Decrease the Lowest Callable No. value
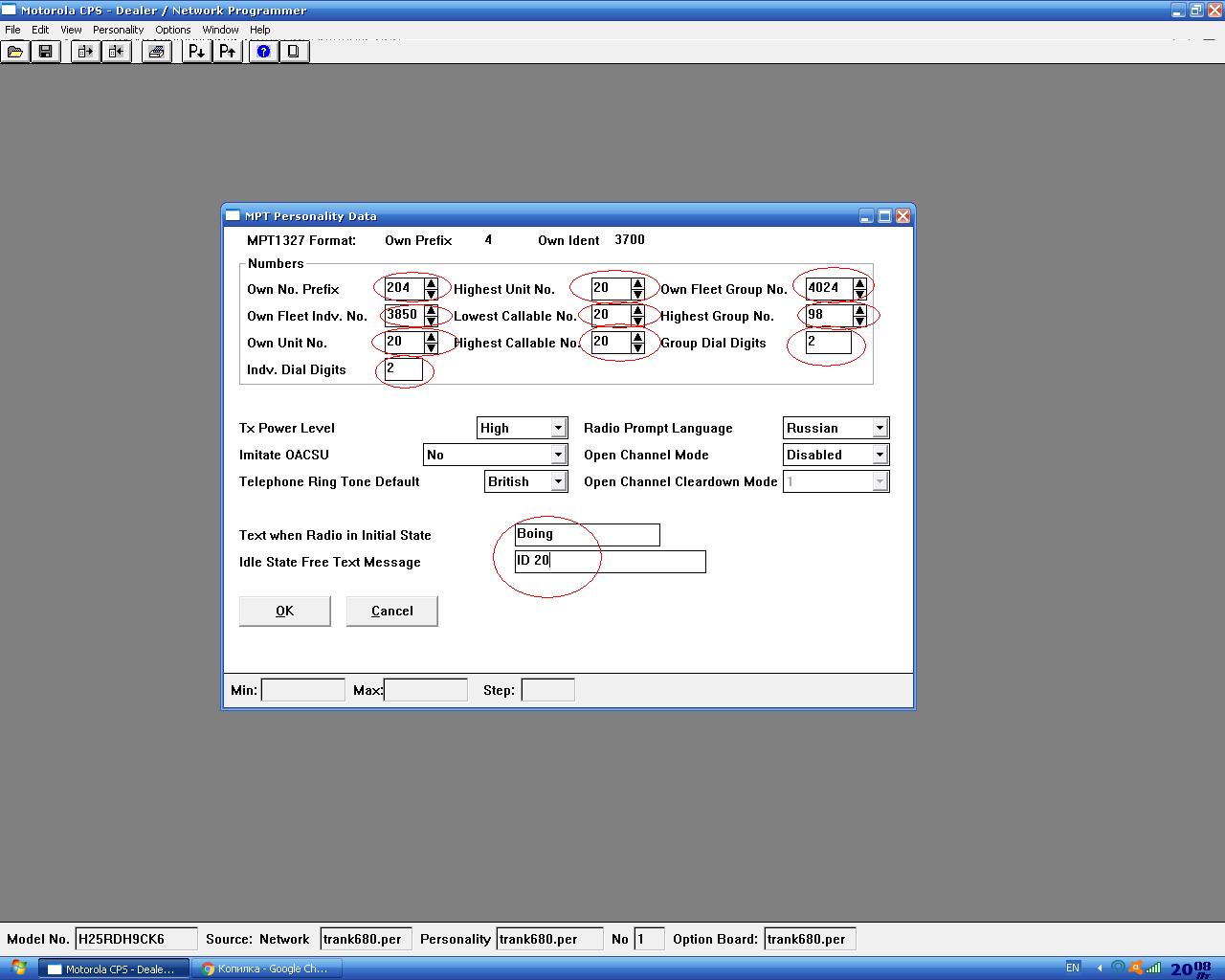 click(x=637, y=321)
